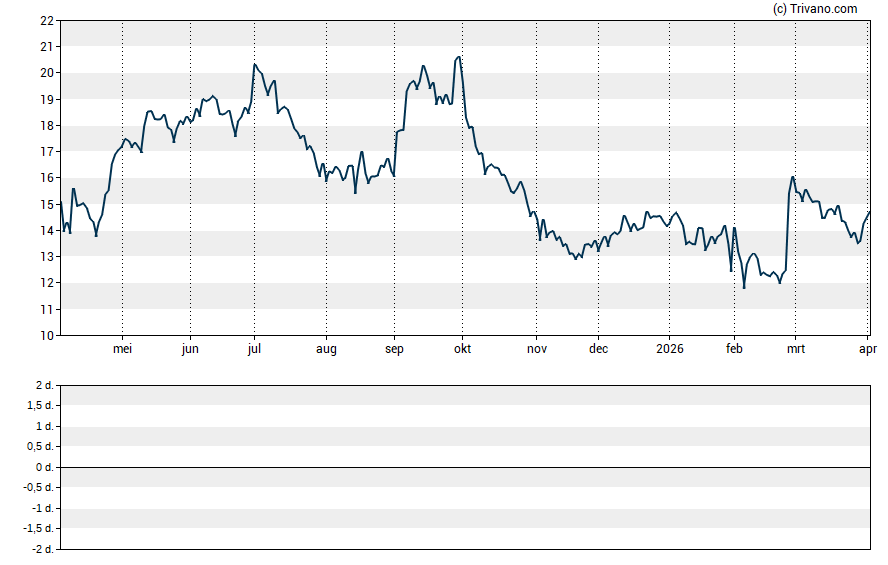Viewport: 888px width, 565px height.
Task: Select the 'jun' month axis label
Action: [x=190, y=349]
